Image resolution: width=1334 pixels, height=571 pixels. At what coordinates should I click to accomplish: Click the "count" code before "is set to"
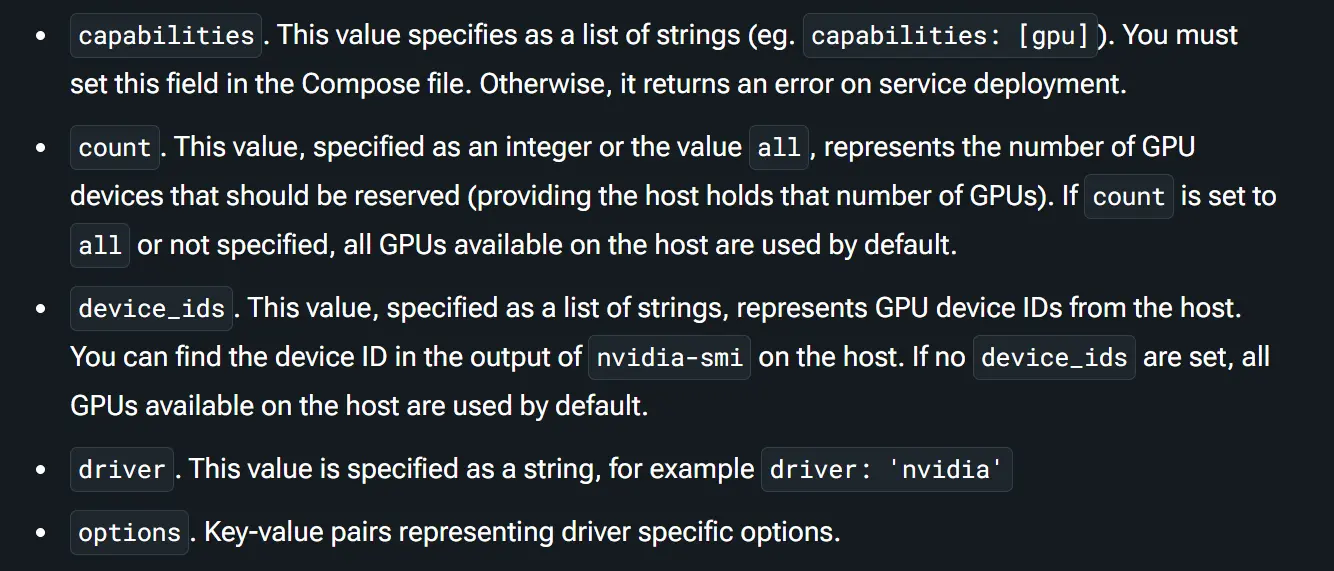pyautogui.click(x=1129, y=197)
